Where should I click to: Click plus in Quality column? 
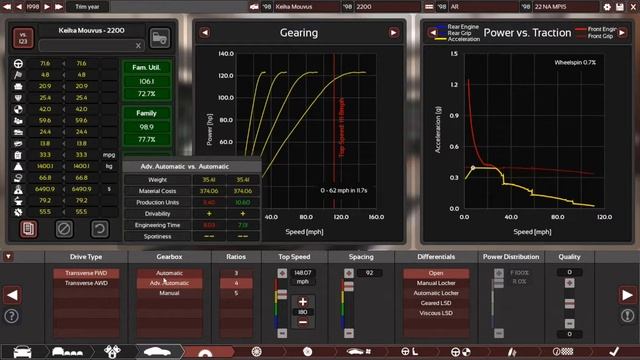click(x=569, y=283)
